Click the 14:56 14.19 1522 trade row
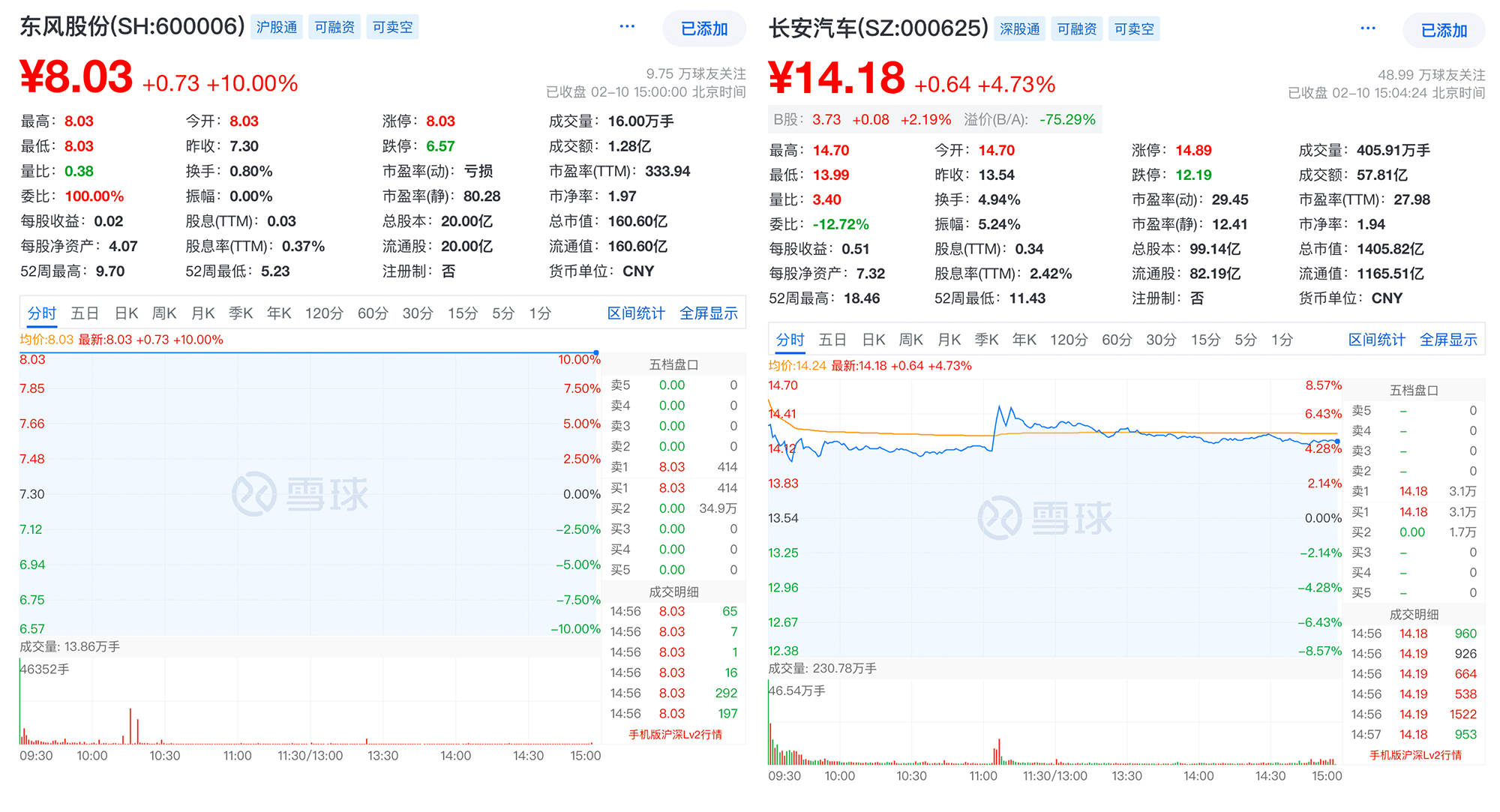 click(x=1414, y=715)
